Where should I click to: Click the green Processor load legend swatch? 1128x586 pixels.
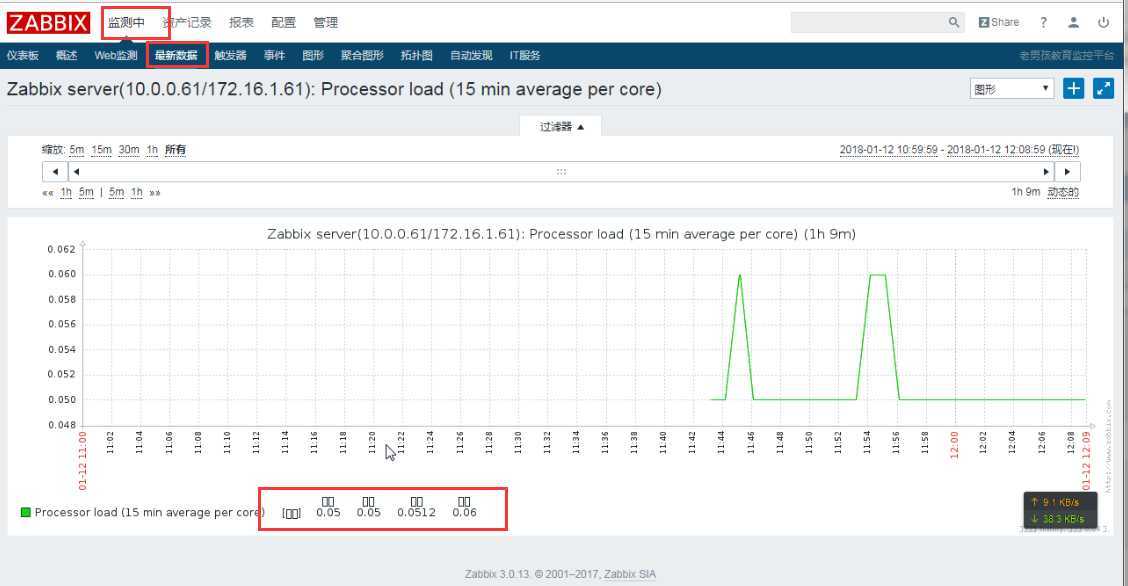26,513
